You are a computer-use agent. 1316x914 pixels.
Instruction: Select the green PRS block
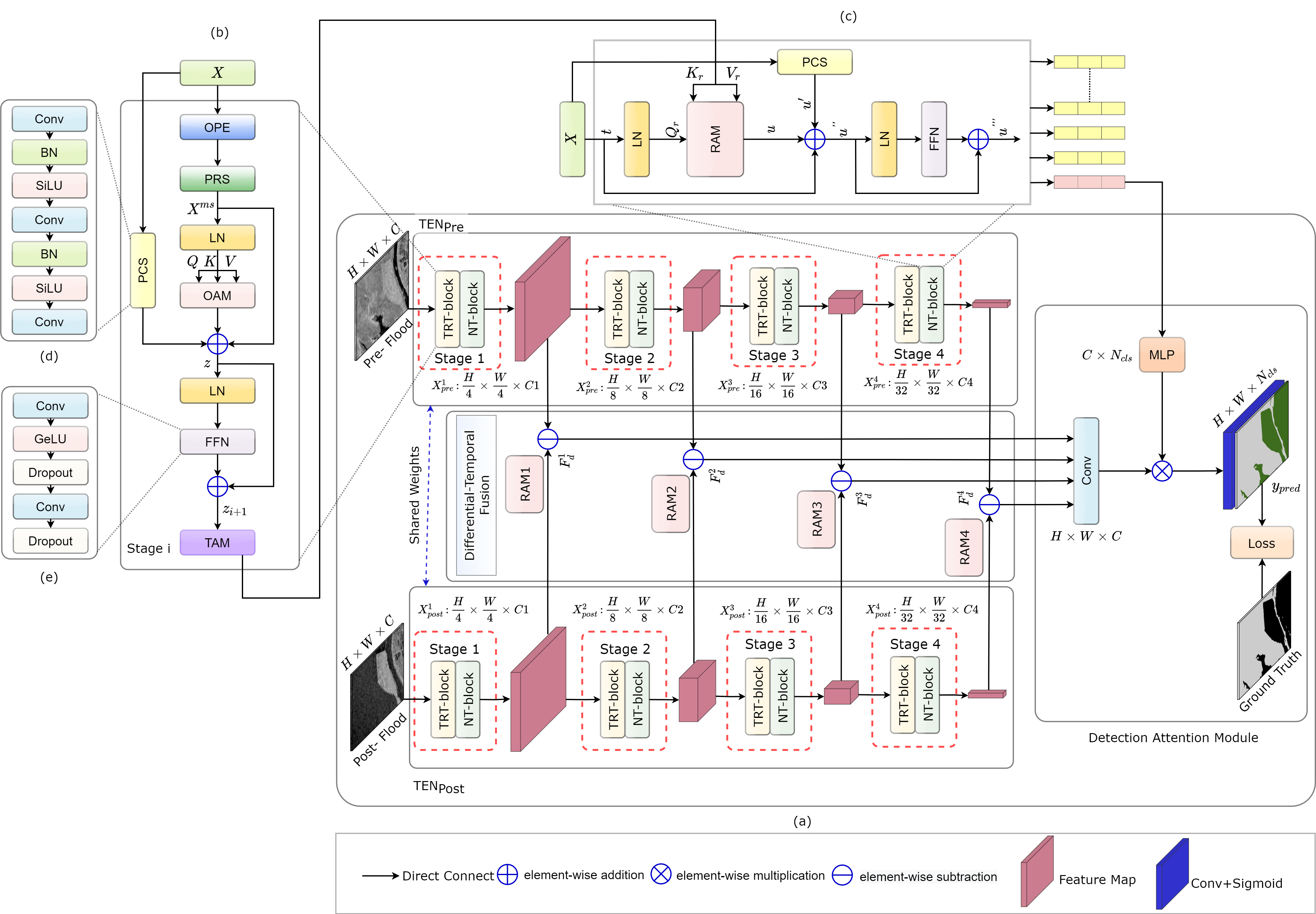218,179
